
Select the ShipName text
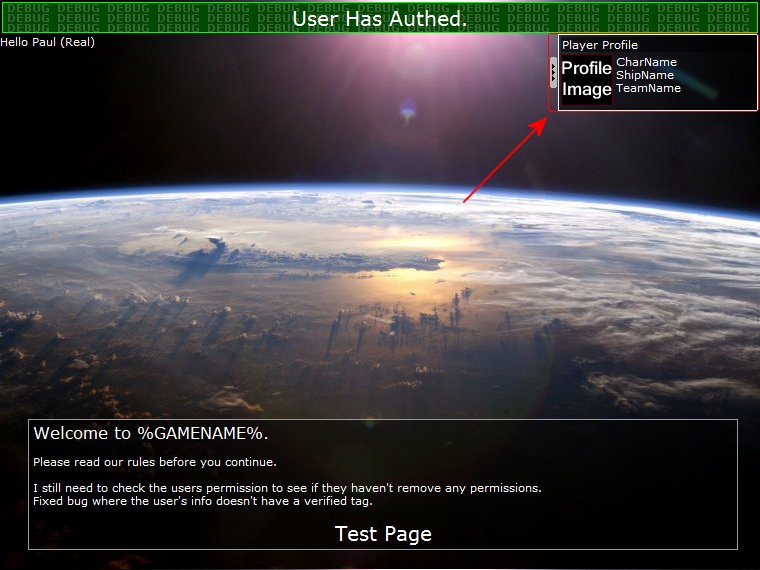pos(645,75)
